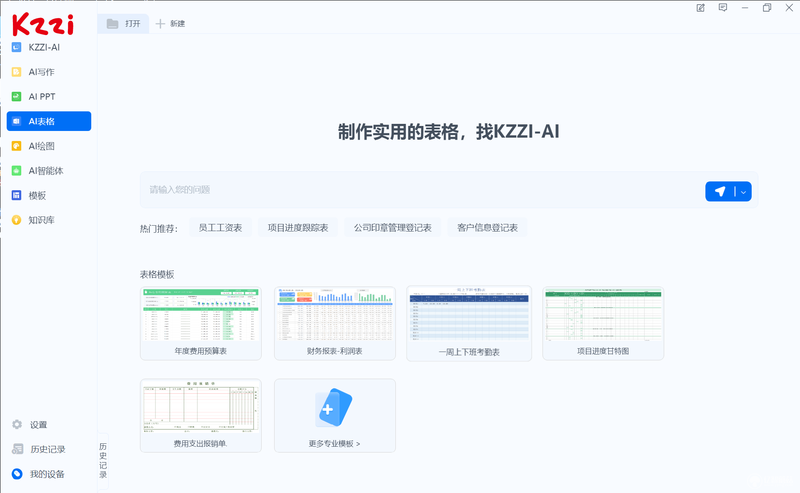Screen dimensions: 800x493
Task: Click 历史记录 sidebar label
Action: pyautogui.click(x=47, y=449)
